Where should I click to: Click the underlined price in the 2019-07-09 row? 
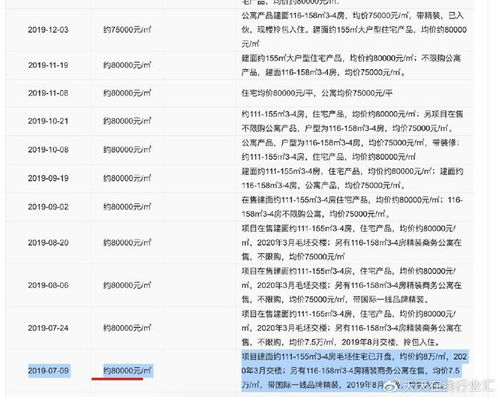(127, 371)
